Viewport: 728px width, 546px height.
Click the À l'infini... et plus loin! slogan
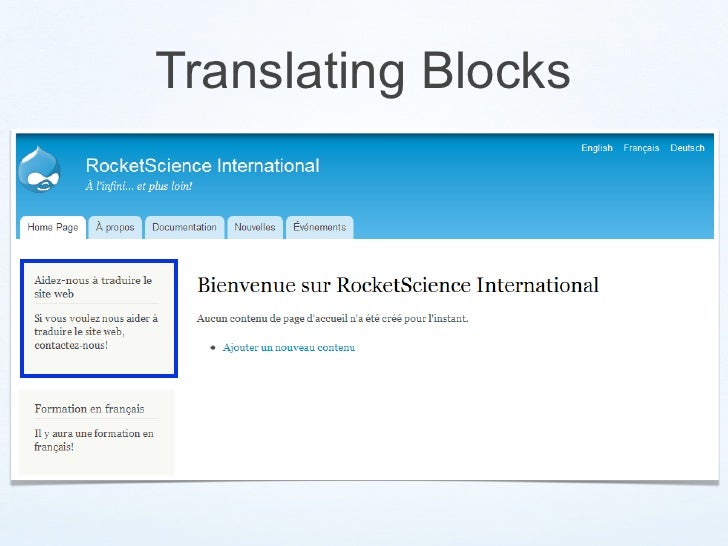tap(138, 186)
